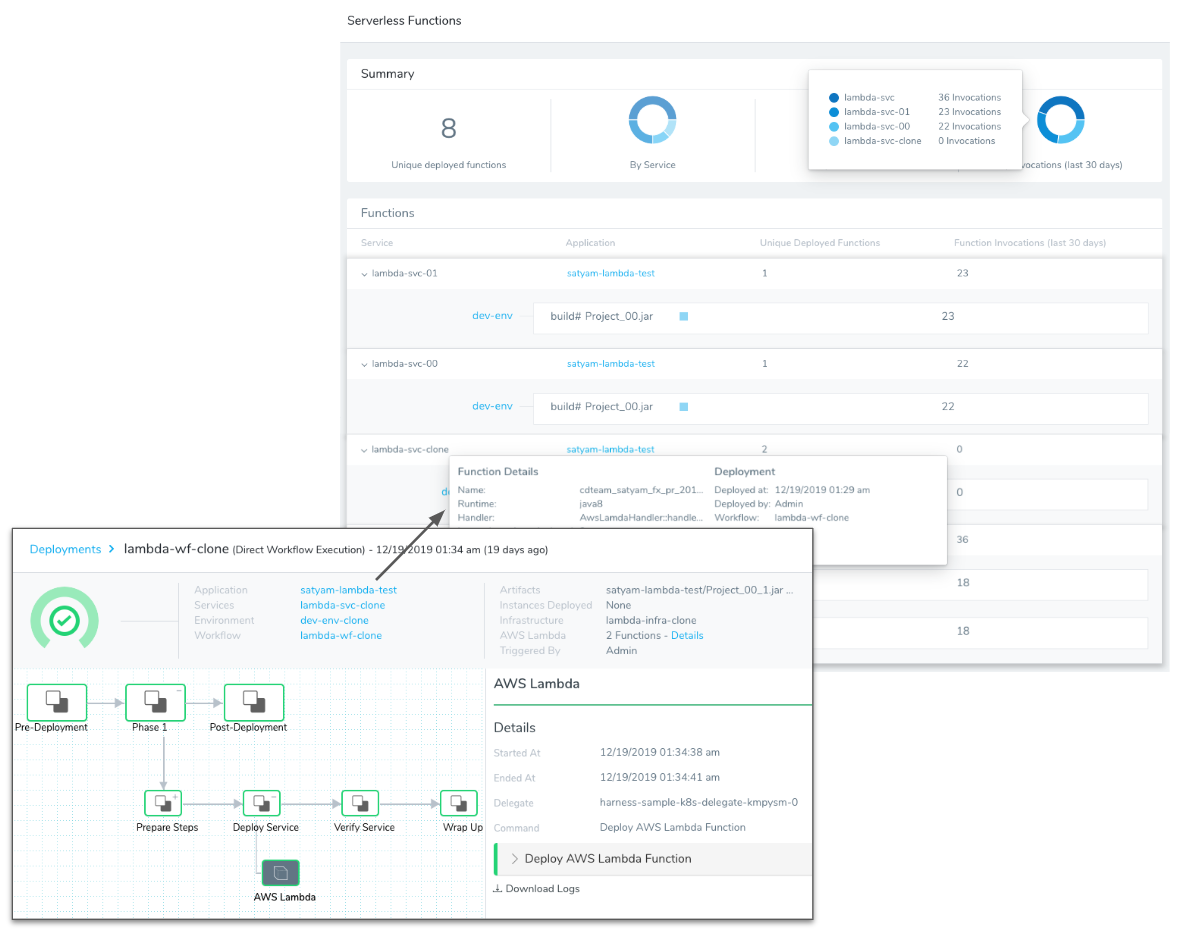Viewport: 1180px width, 932px height.
Task: Click breadcrumb chevron after Deployments
Action: [x=111, y=549]
